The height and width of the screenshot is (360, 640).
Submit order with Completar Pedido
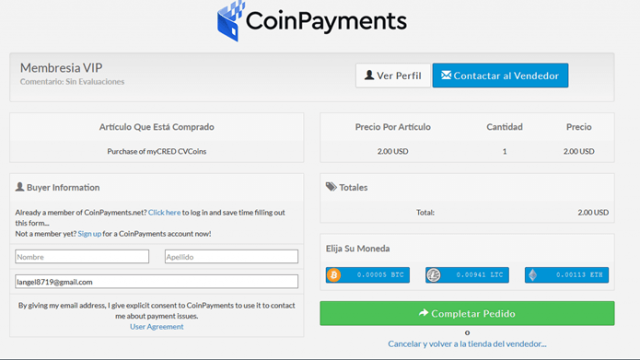[467, 313]
